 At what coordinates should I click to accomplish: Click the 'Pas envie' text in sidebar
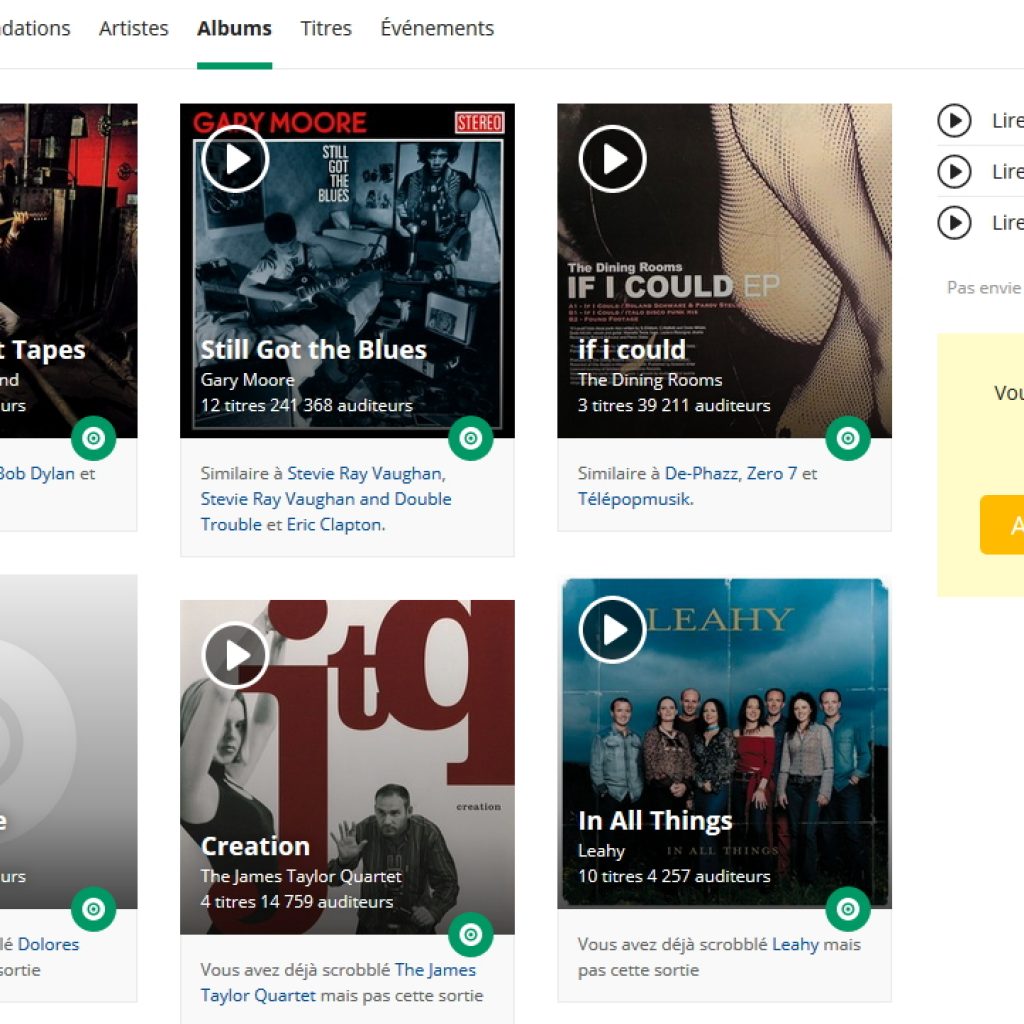point(984,287)
